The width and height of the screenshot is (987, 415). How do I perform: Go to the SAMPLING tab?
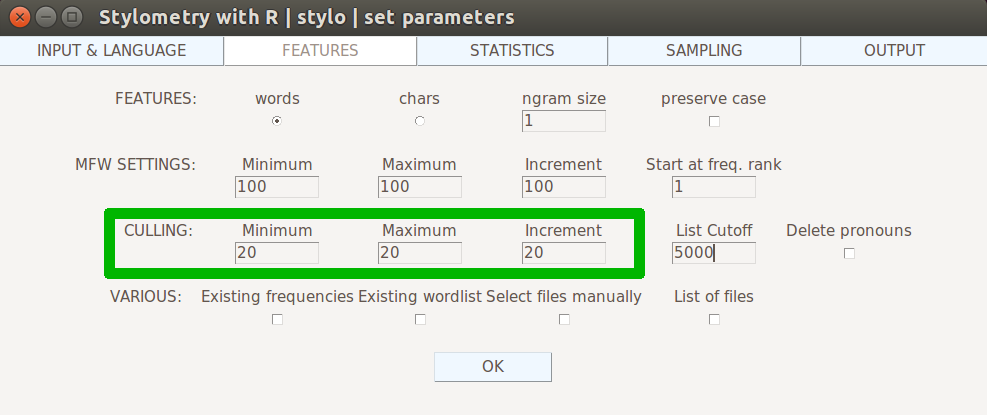(x=704, y=51)
